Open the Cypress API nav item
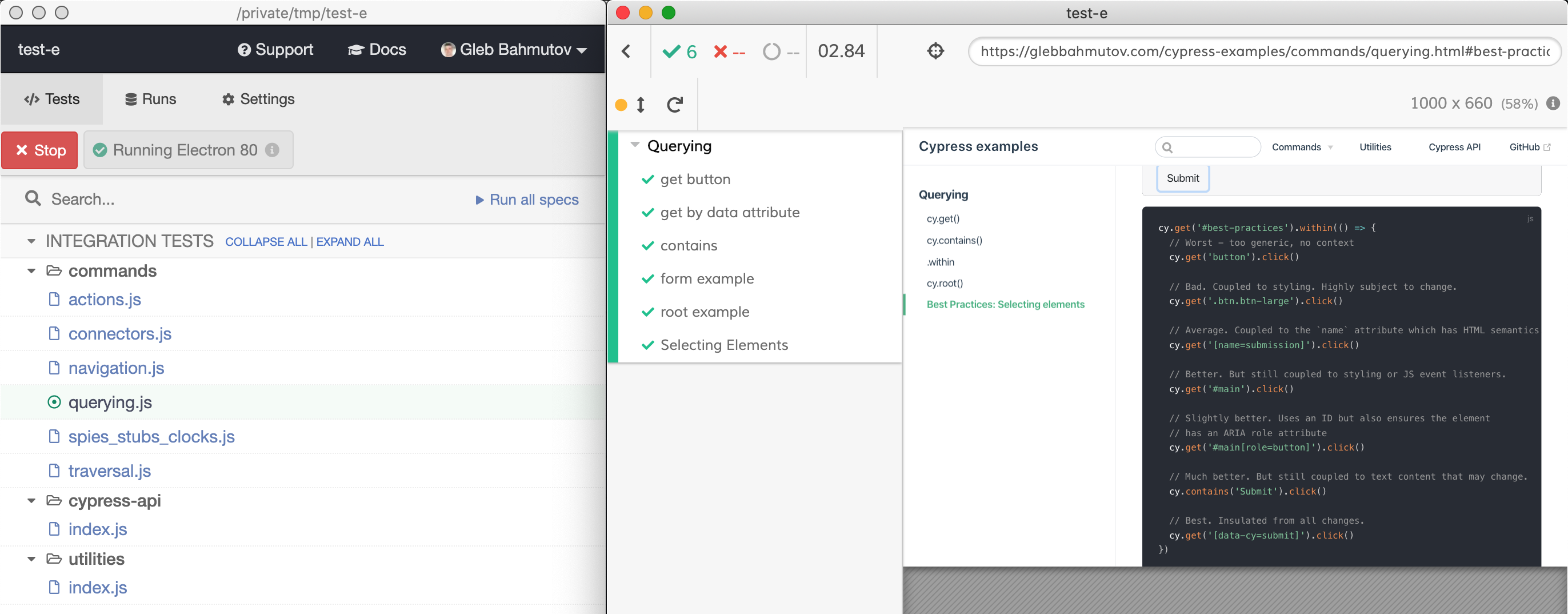The height and width of the screenshot is (614, 1568). 1454,147
